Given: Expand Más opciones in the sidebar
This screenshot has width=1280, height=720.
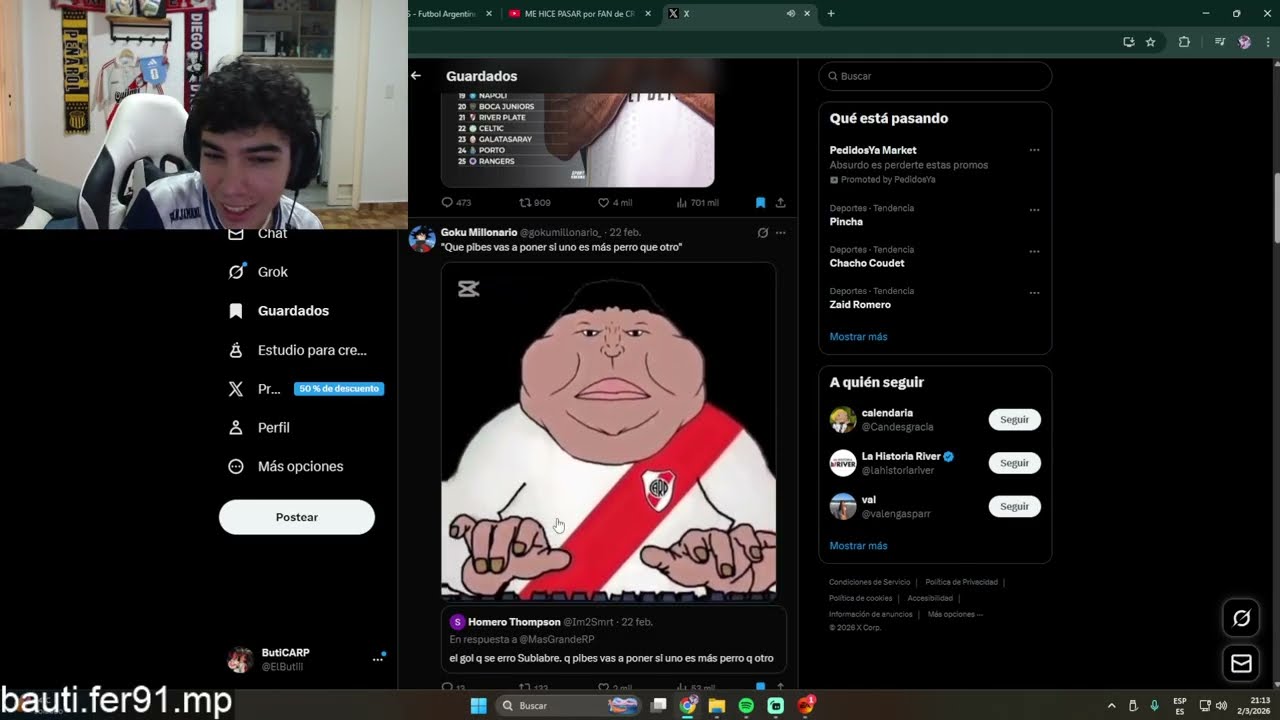Looking at the screenshot, I should pos(286,466).
